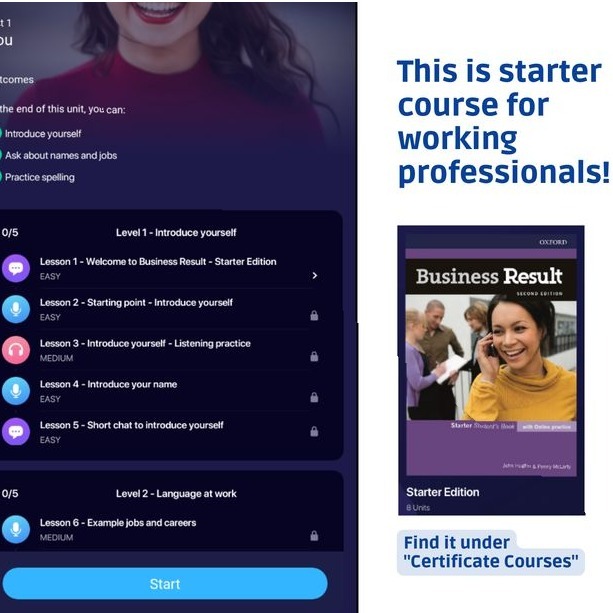Click the lock icon on Lesson 6 row
The image size is (613, 613).
pyautogui.click(x=314, y=536)
